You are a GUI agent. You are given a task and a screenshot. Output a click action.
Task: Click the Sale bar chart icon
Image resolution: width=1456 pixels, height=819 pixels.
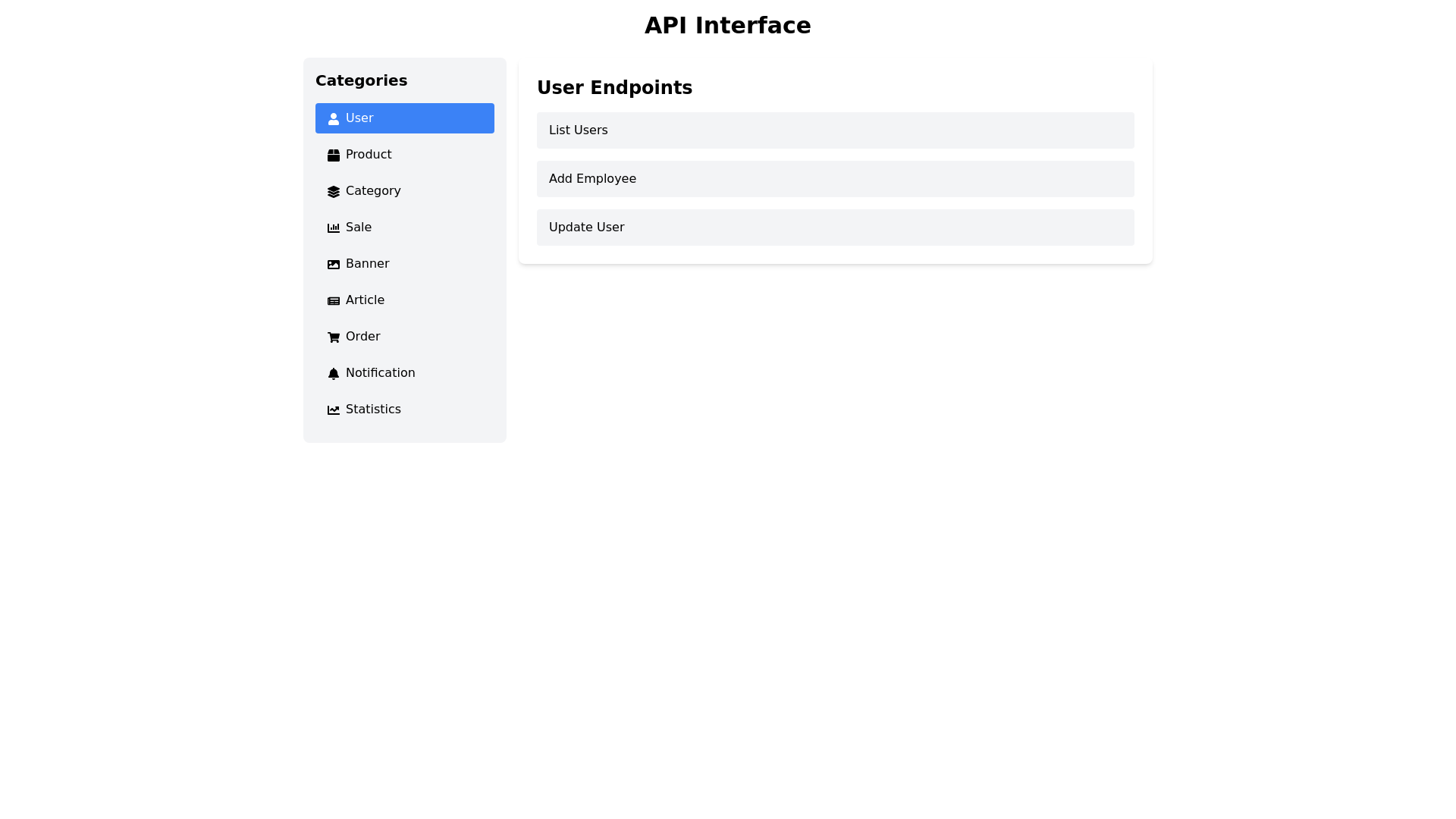(x=334, y=228)
